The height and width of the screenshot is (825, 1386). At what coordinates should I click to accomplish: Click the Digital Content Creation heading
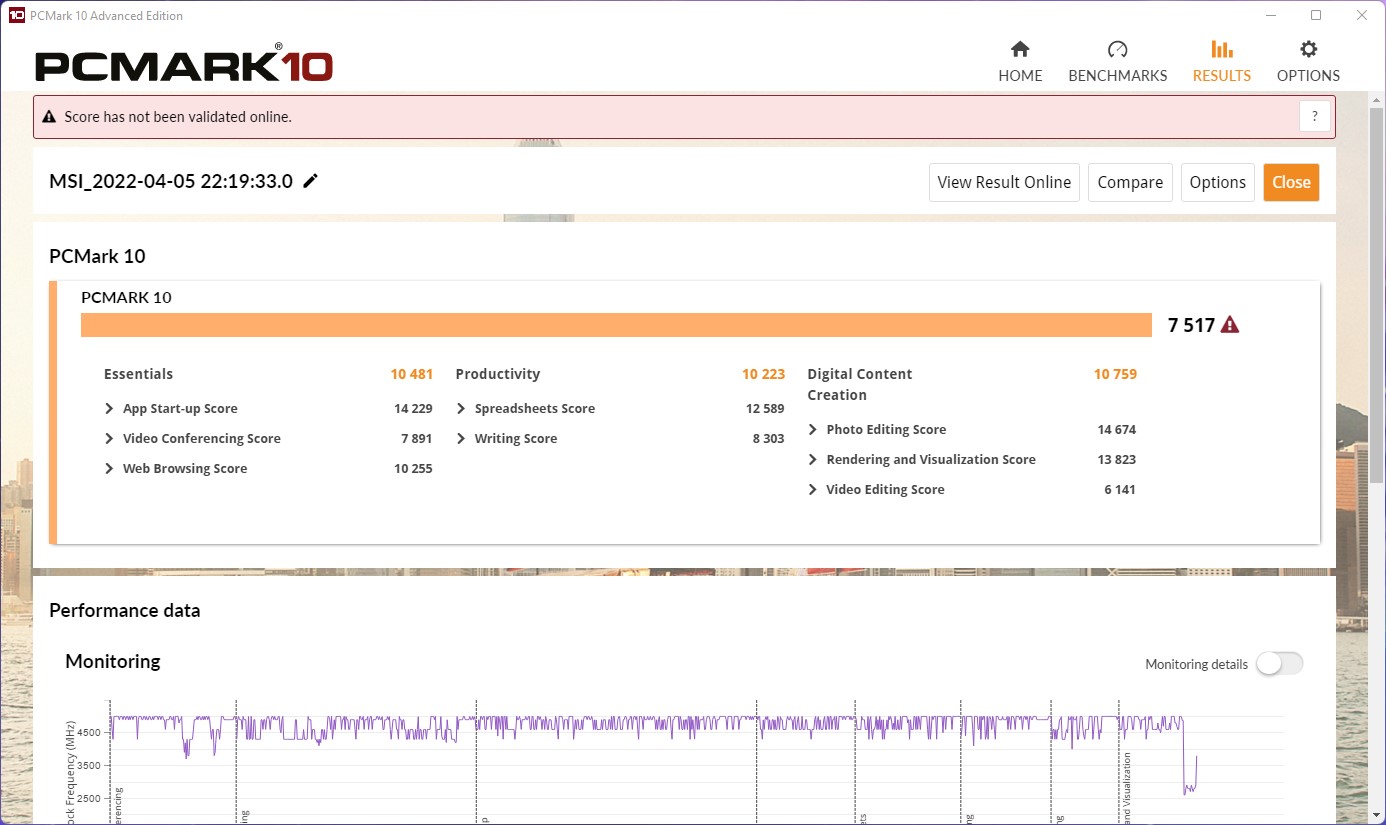[859, 384]
